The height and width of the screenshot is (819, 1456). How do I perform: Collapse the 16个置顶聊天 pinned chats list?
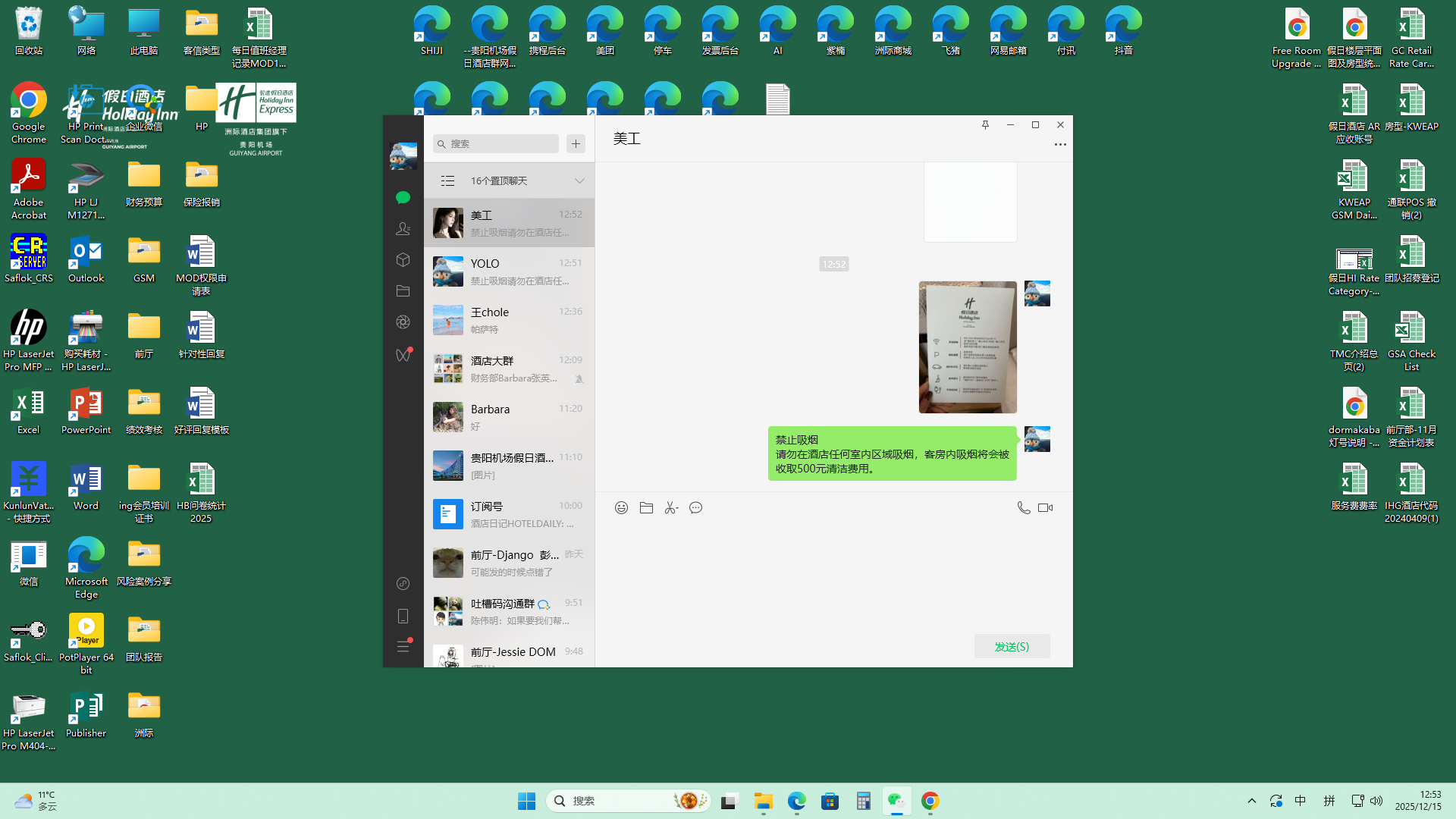[579, 180]
